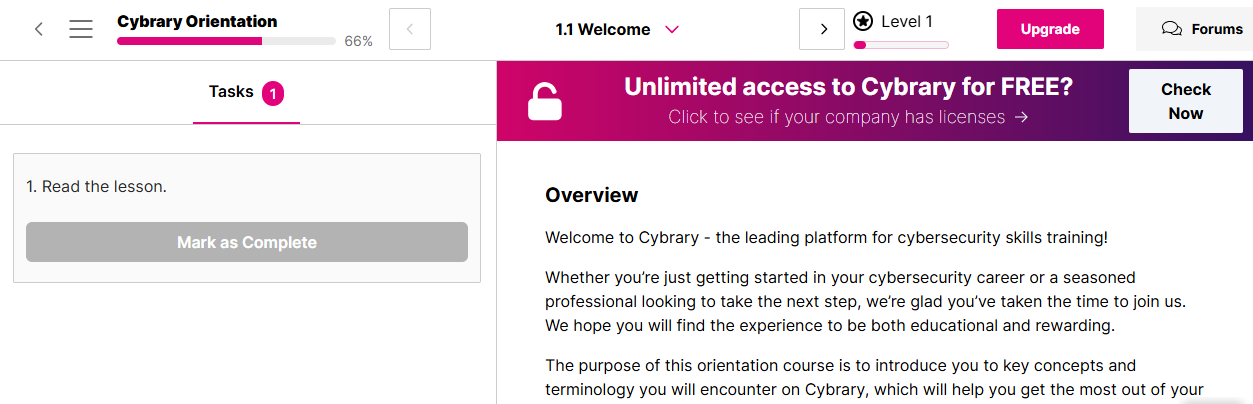
Task: Click the Cybrary Orientation course title
Action: (197, 21)
